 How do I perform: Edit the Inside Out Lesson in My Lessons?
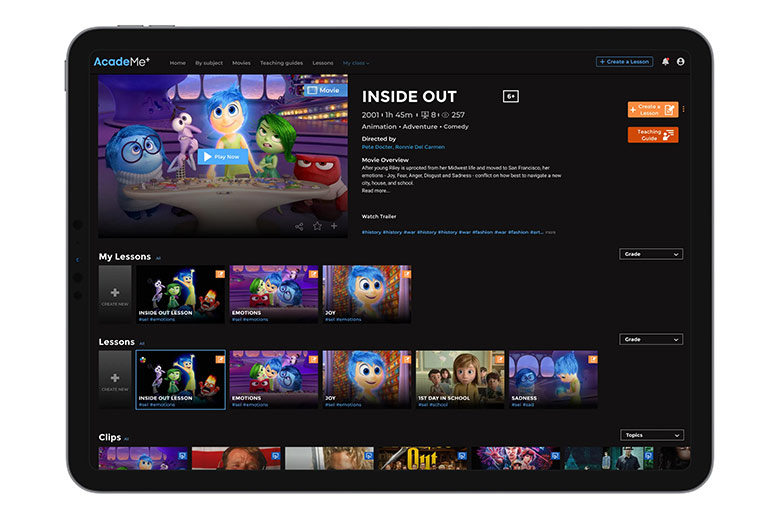(x=220, y=274)
